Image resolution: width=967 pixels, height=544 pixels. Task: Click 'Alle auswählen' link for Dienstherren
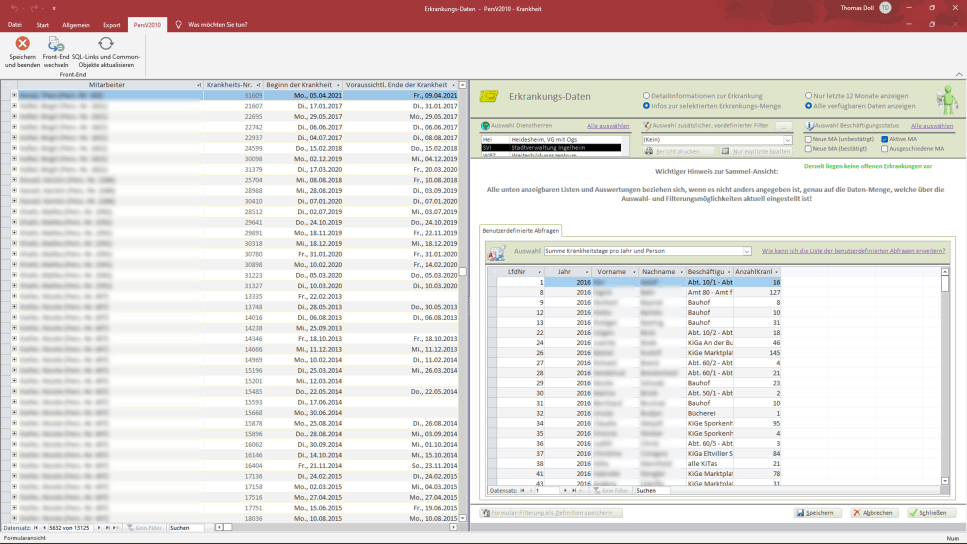click(608, 126)
